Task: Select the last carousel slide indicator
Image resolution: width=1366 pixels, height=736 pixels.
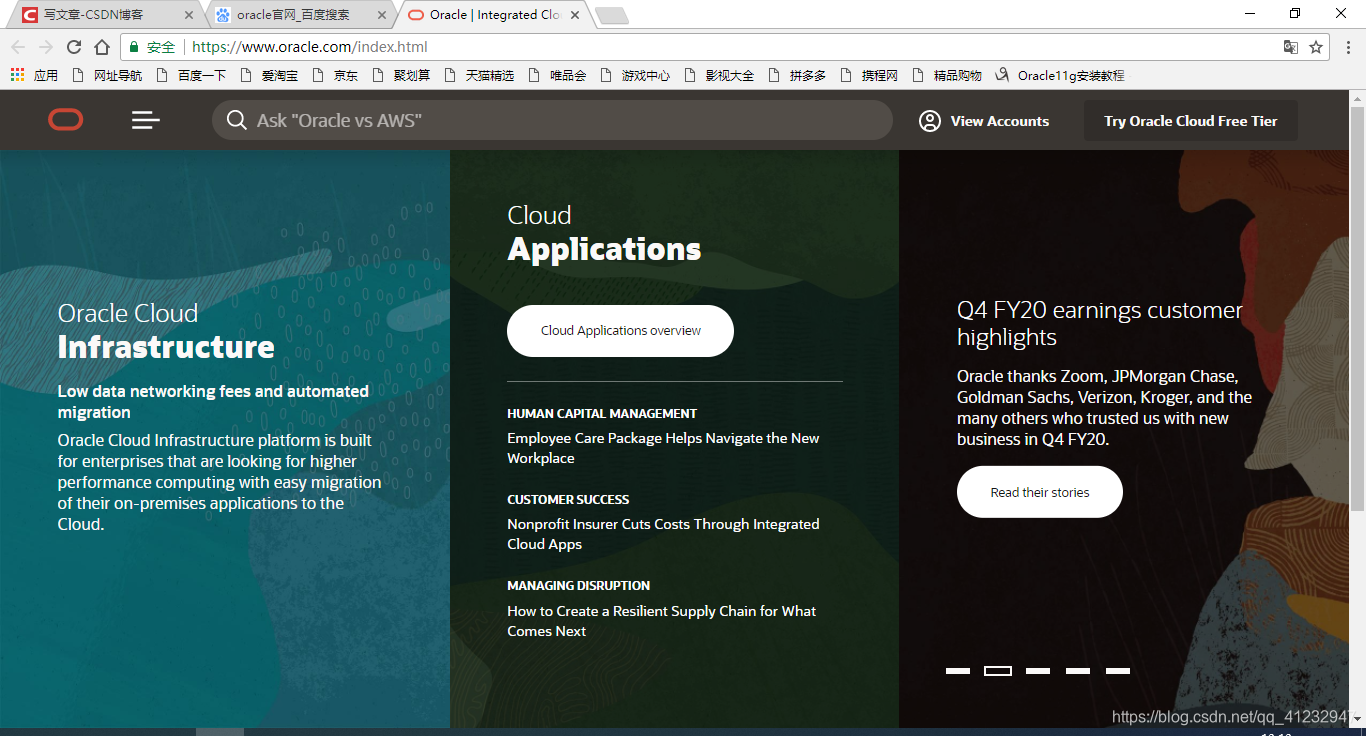Action: click(1118, 671)
